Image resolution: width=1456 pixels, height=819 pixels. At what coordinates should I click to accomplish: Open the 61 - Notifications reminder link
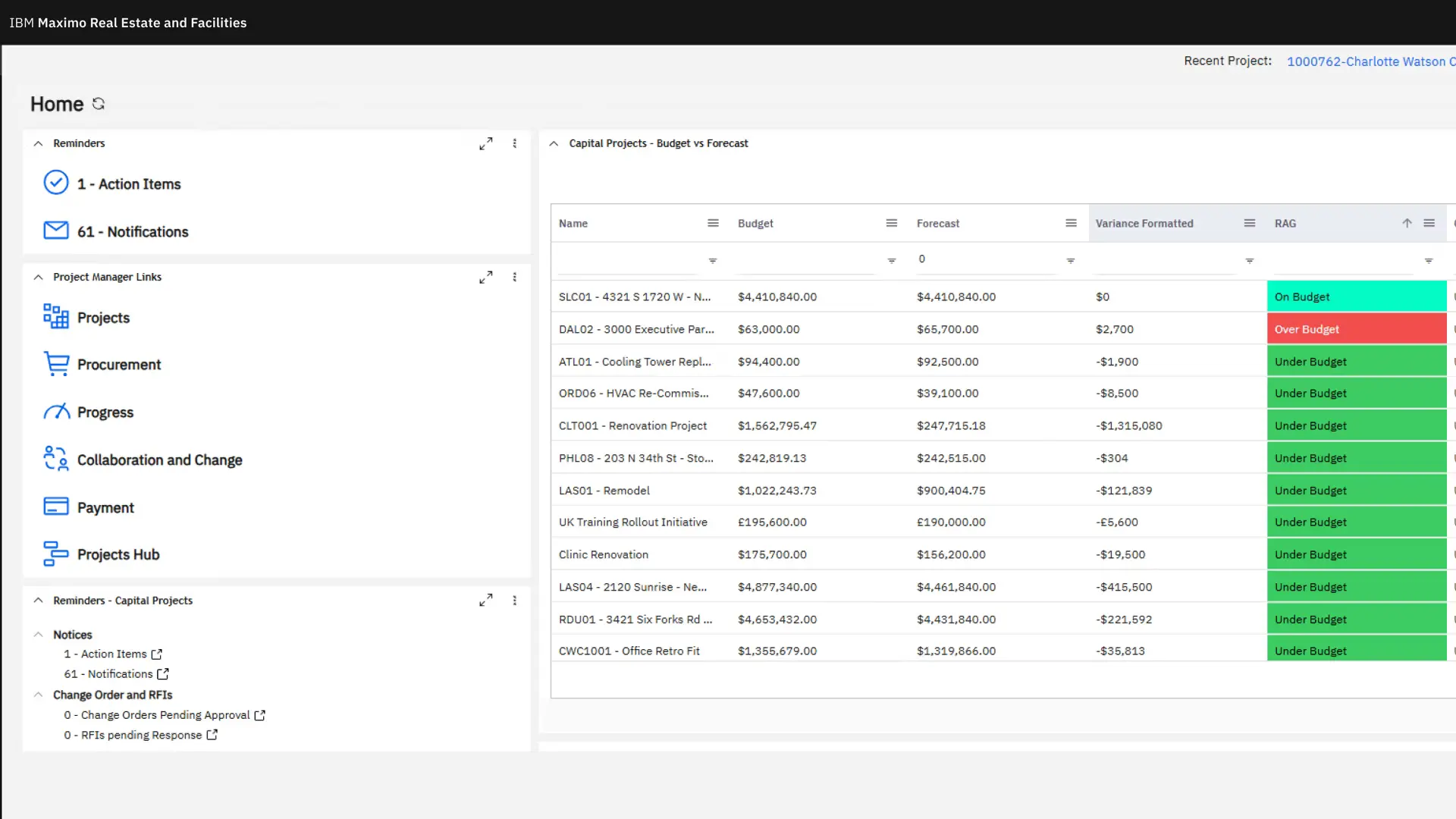pos(132,232)
